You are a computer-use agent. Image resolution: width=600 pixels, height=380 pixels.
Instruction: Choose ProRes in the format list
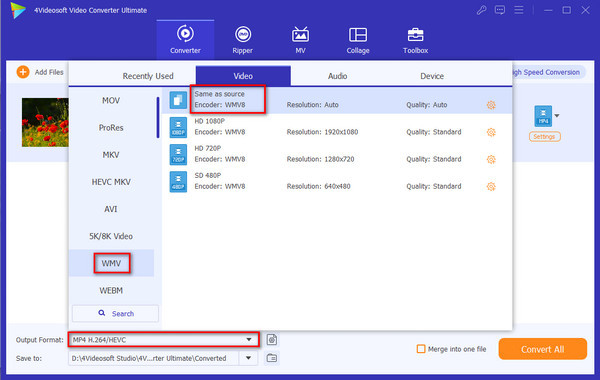111,127
